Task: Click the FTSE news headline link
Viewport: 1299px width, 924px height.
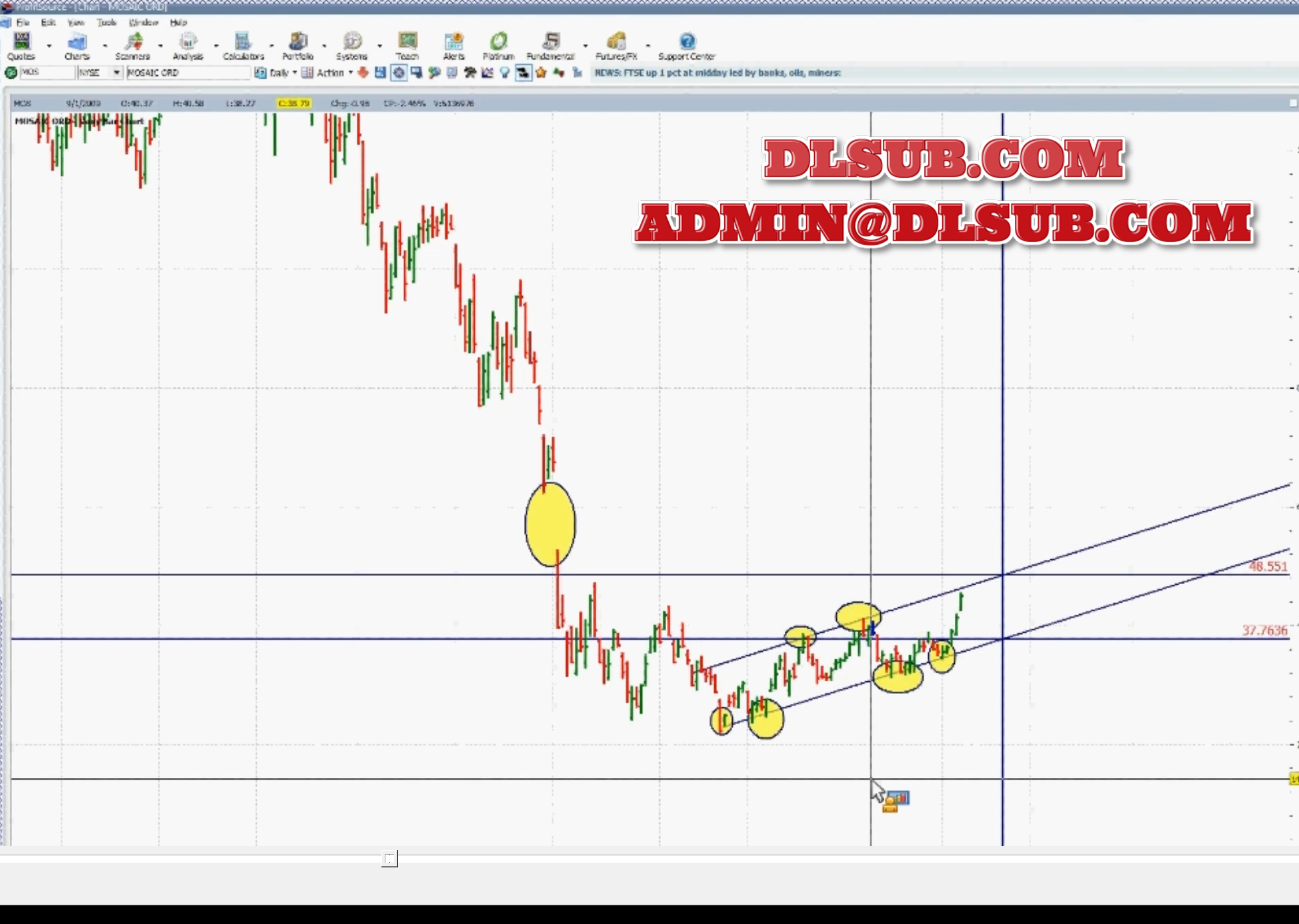Action: coord(717,73)
